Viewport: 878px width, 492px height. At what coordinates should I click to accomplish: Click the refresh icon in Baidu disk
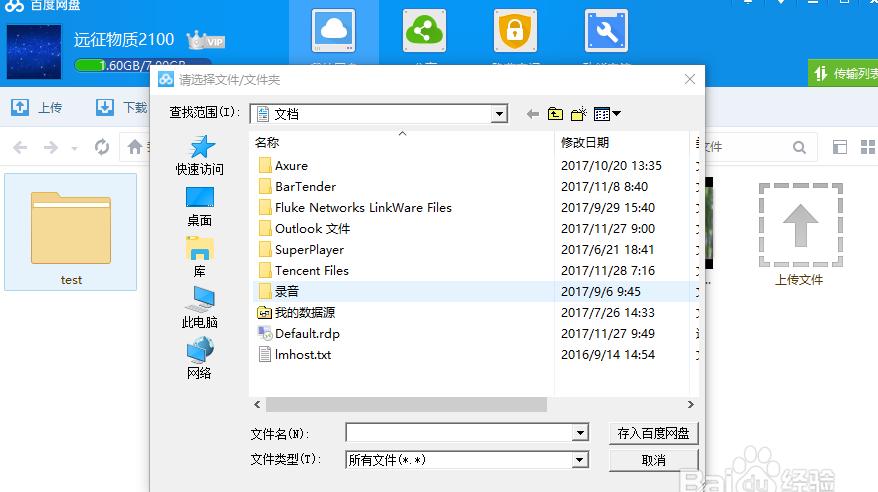click(101, 147)
